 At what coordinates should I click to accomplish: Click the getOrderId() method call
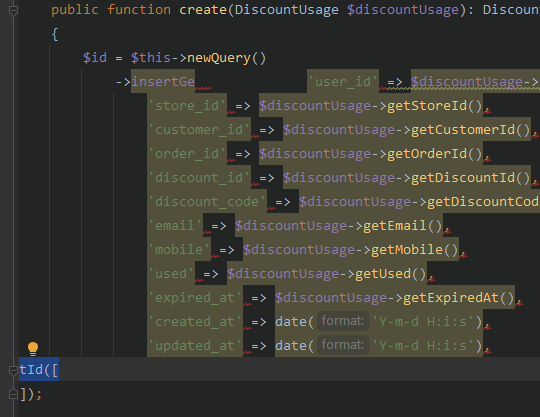tap(435, 154)
